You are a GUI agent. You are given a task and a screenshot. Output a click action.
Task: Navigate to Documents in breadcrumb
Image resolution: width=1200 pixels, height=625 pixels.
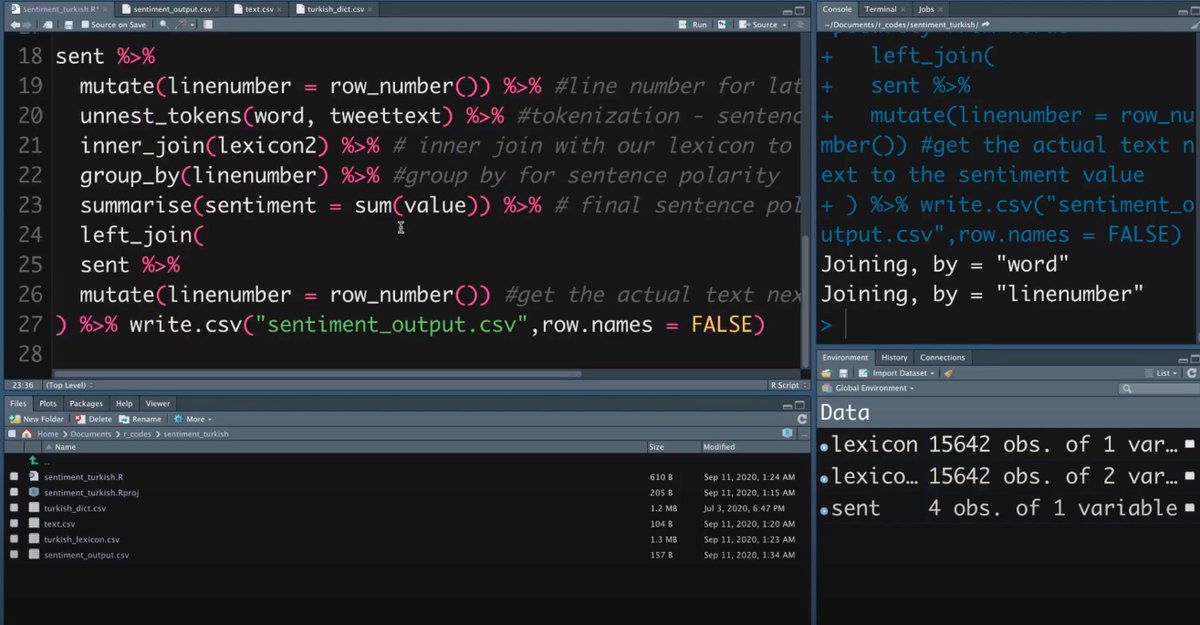coord(91,434)
